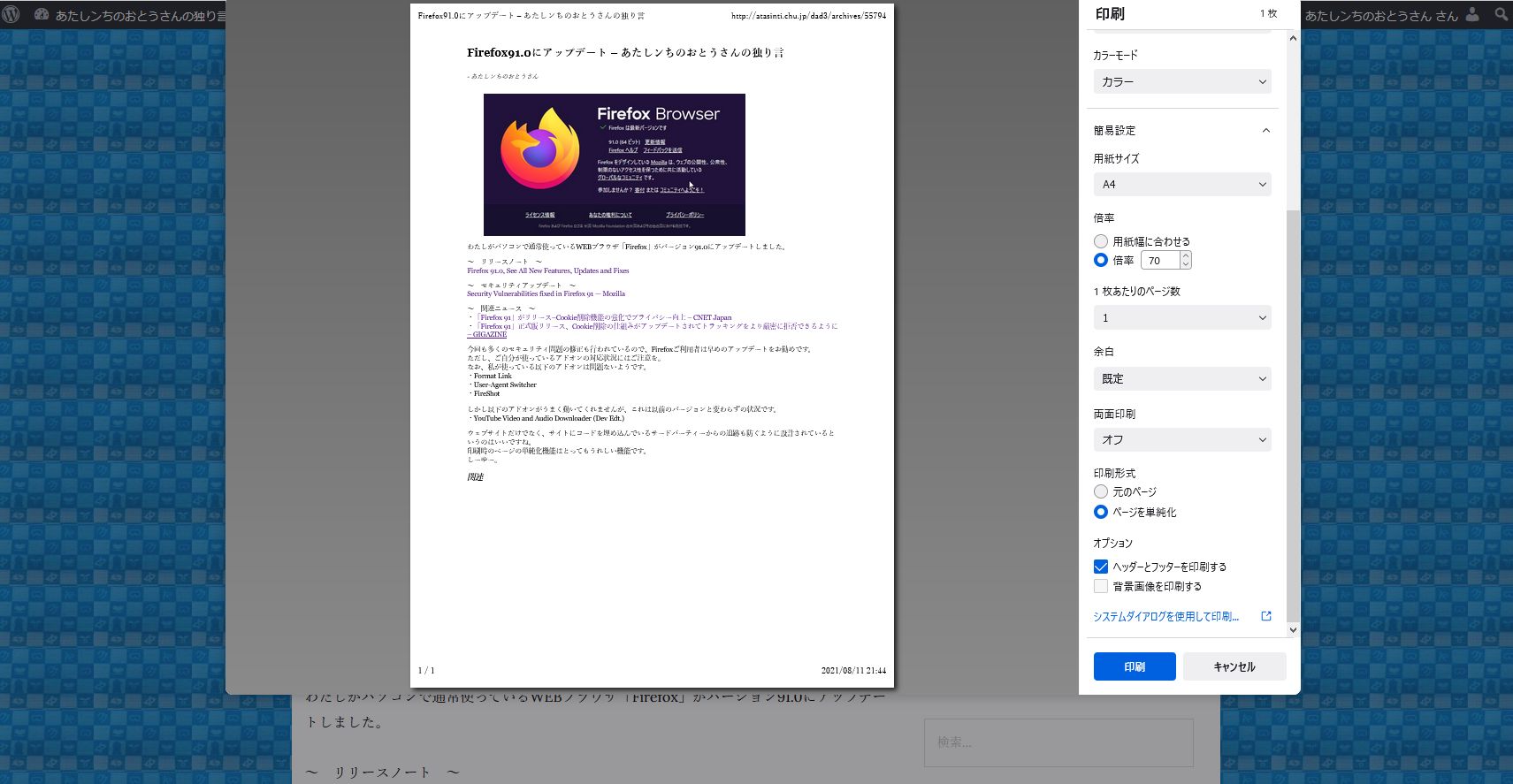The image size is (1513, 784).
Task: Decrease scale with the stepper down arrow
Action: (1186, 264)
